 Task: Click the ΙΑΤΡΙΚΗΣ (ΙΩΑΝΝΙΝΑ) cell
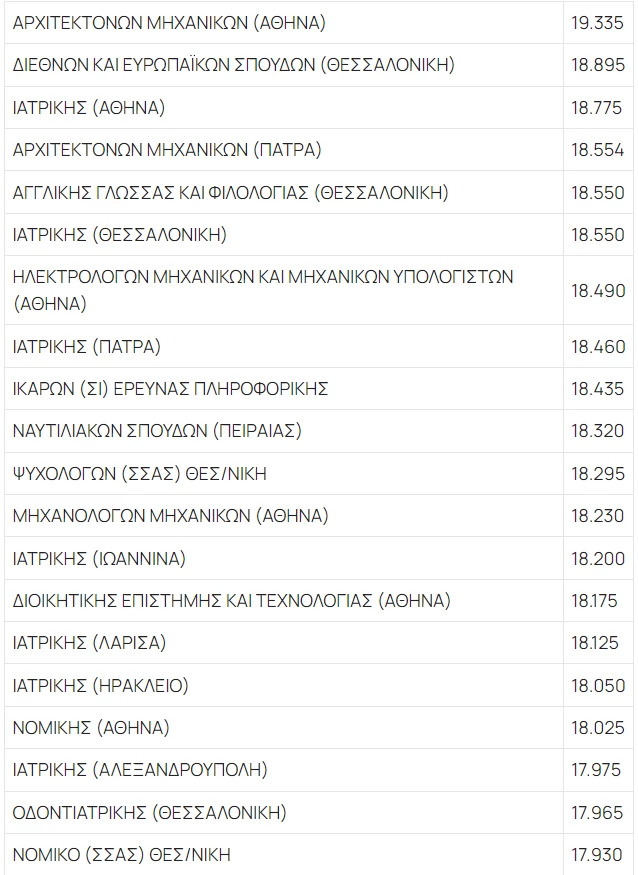99,558
